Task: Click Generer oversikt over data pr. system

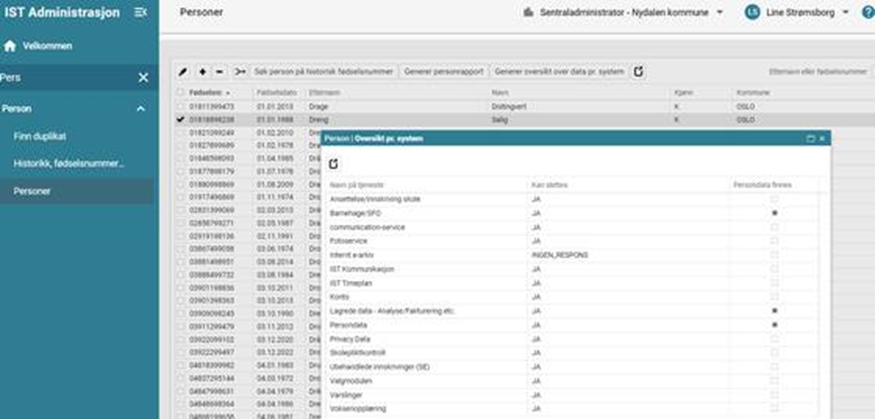Action: 558,72
